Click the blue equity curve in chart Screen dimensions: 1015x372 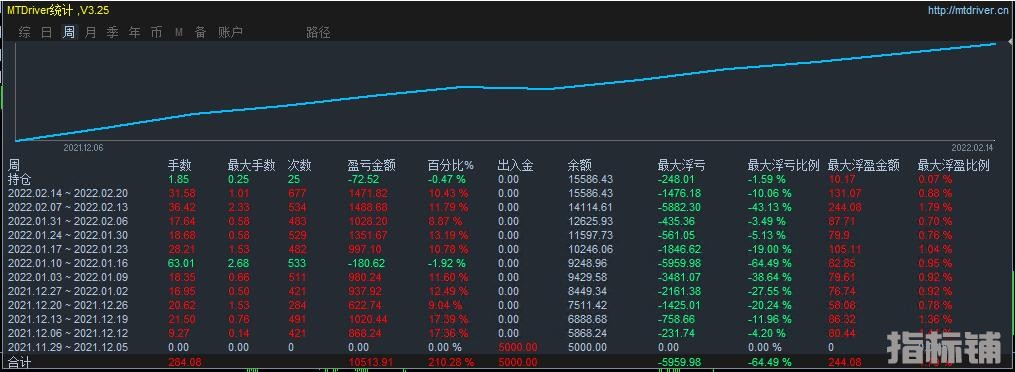pos(505,87)
